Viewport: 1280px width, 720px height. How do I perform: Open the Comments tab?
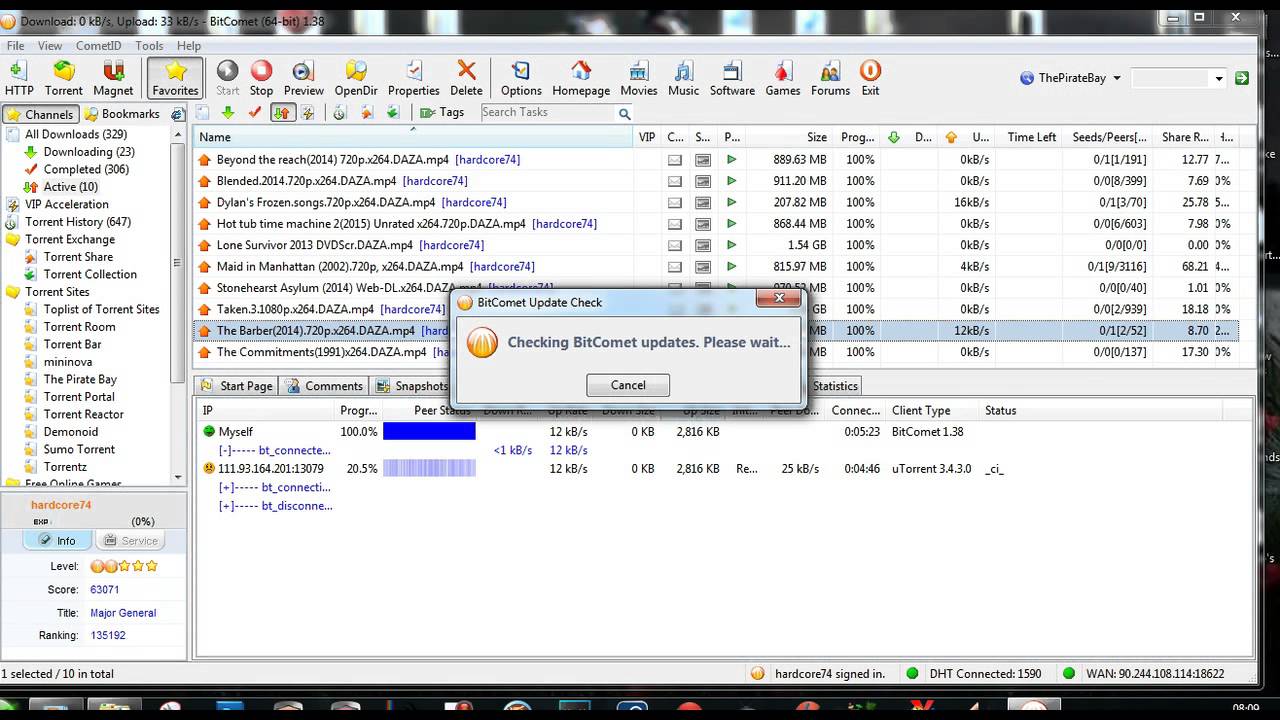pyautogui.click(x=324, y=386)
